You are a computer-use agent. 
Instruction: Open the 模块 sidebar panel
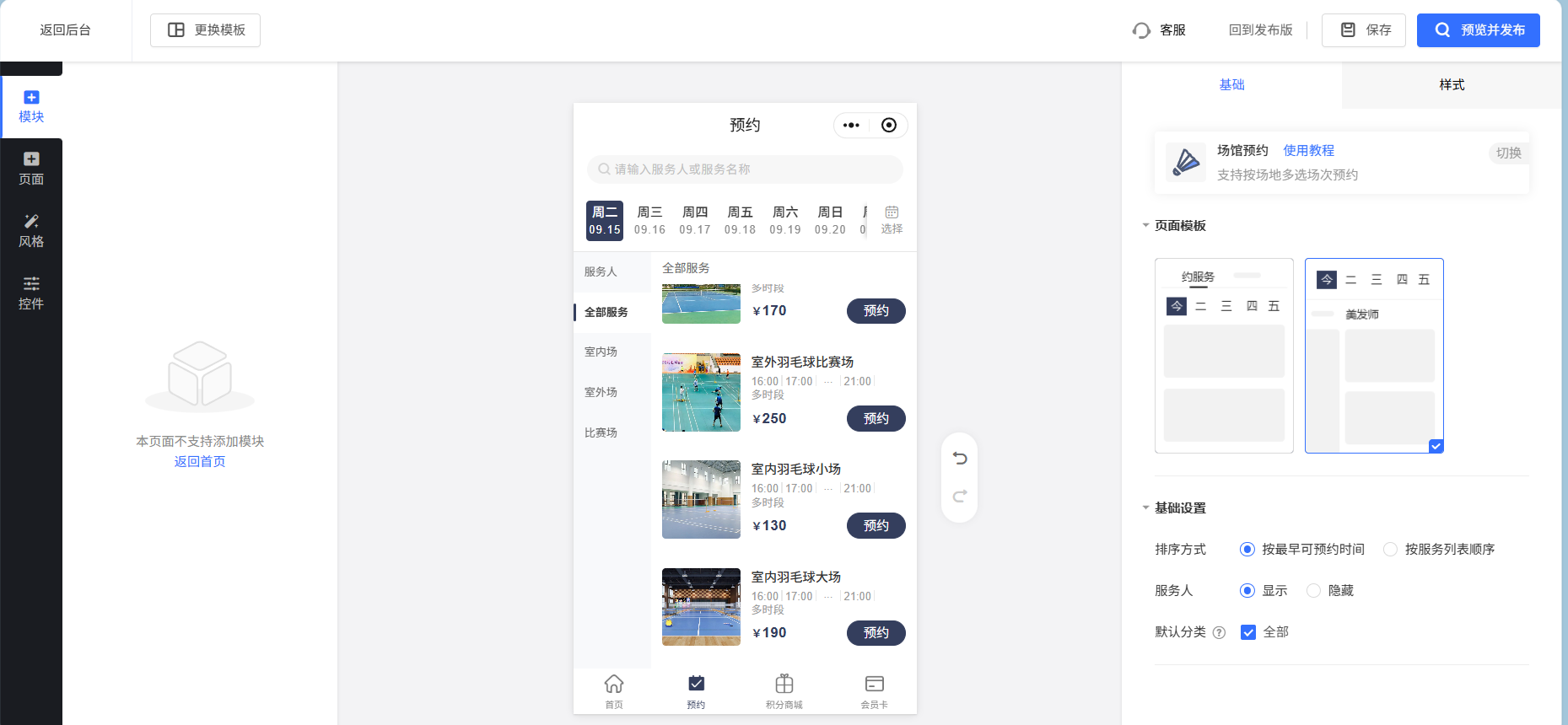[x=31, y=107]
